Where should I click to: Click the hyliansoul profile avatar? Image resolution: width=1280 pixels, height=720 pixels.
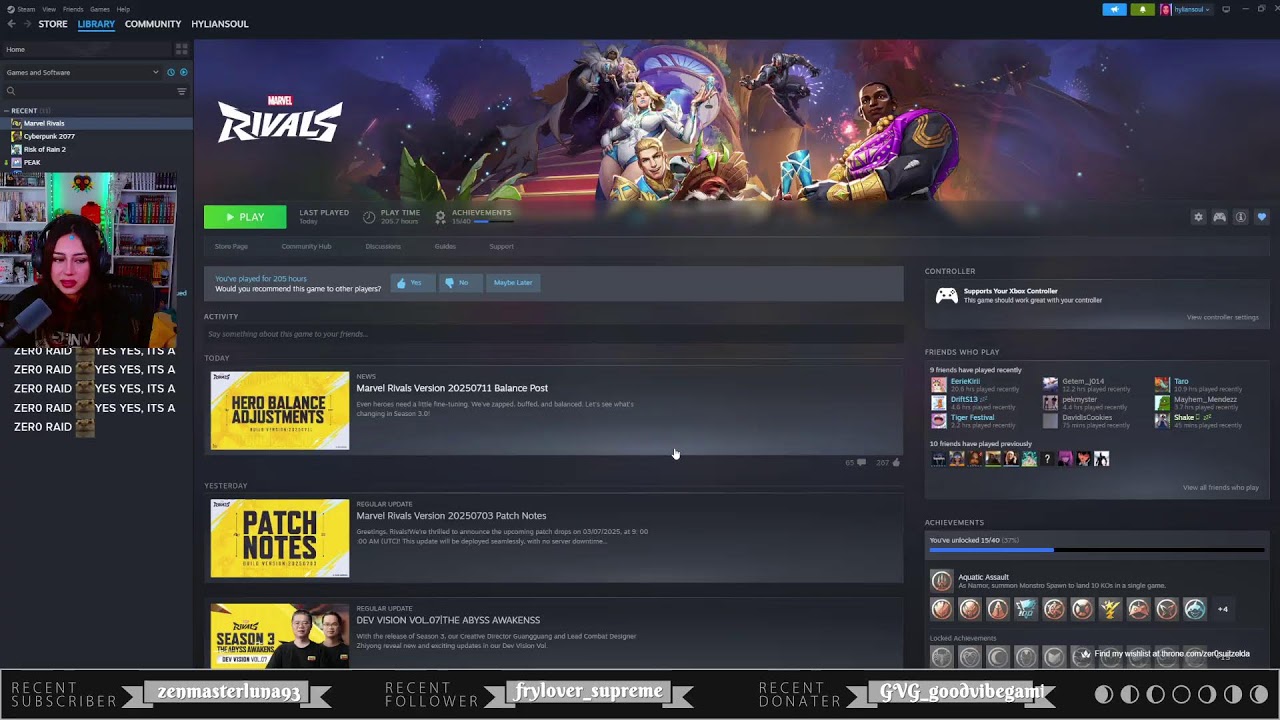1166,9
